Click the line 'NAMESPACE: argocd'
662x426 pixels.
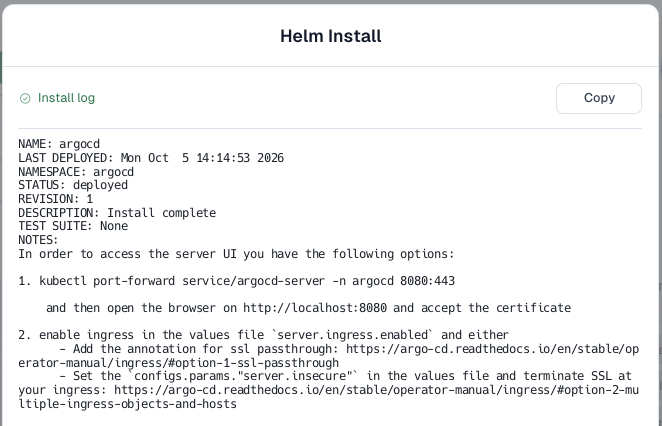point(76,172)
